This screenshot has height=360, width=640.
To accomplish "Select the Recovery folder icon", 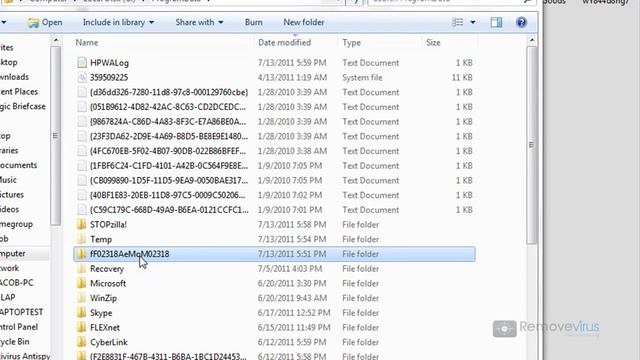I will (x=82, y=269).
